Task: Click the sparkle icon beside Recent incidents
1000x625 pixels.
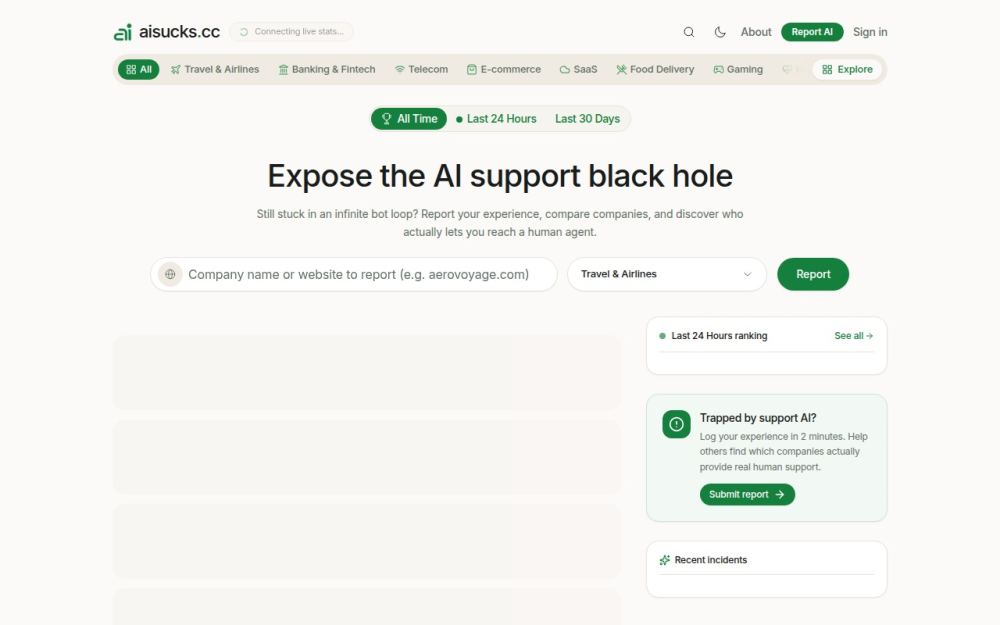Action: coord(665,560)
